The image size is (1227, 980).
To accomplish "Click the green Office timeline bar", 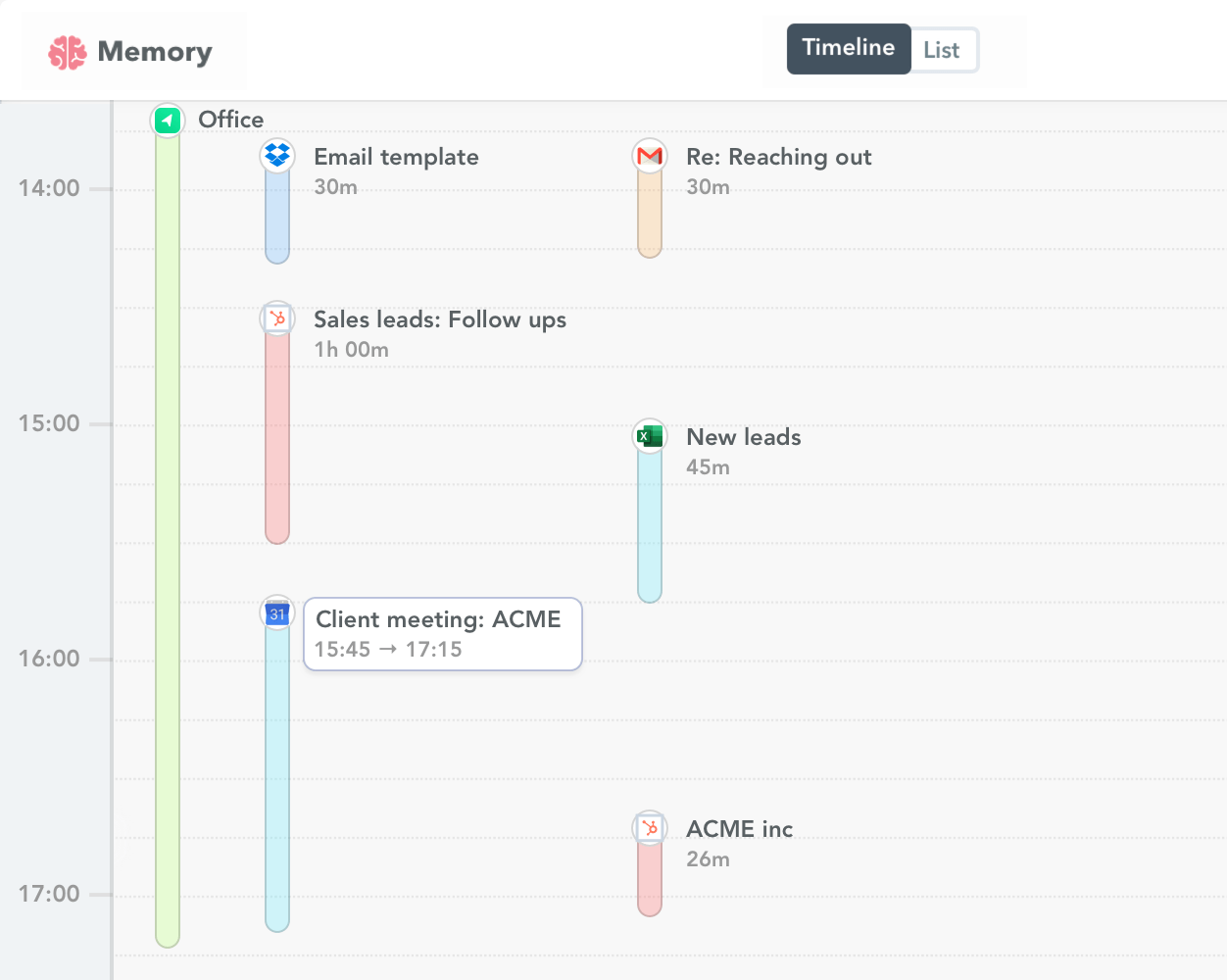I will tap(167, 539).
